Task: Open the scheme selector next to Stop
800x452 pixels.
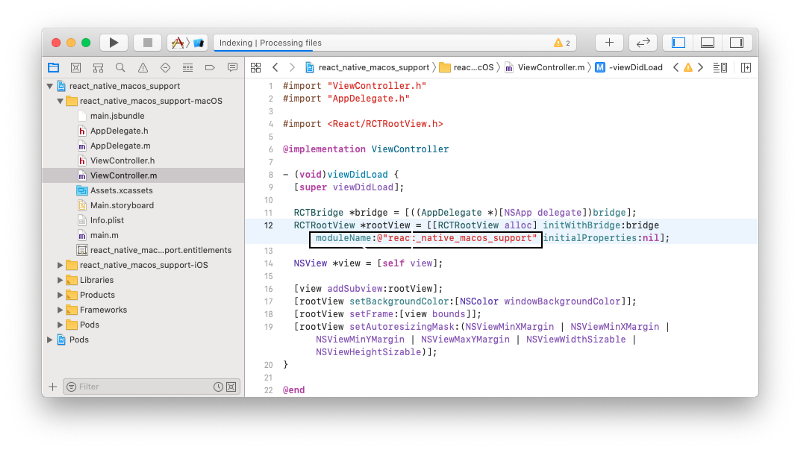Action: pyautogui.click(x=187, y=43)
